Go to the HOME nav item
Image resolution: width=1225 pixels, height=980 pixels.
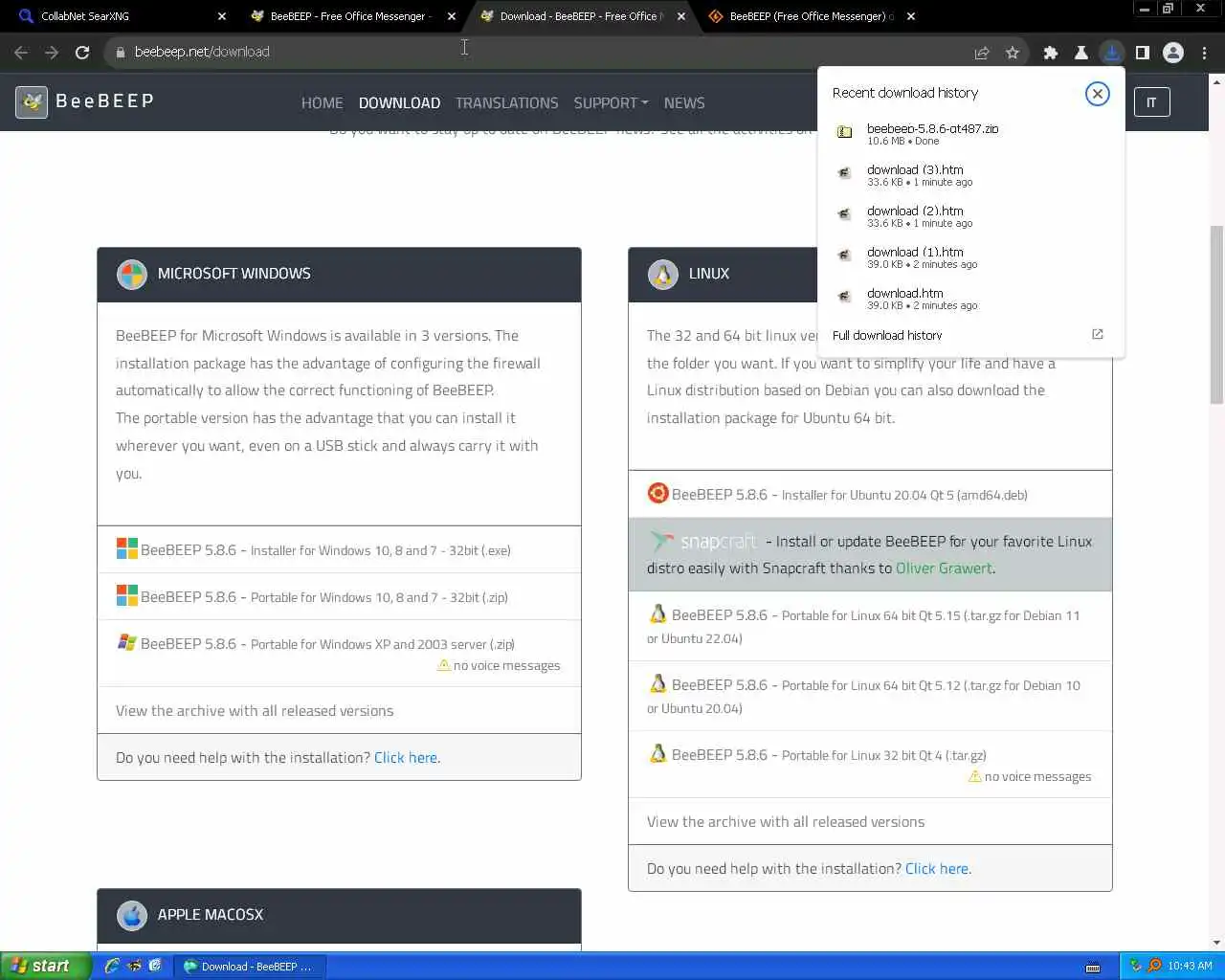322,102
